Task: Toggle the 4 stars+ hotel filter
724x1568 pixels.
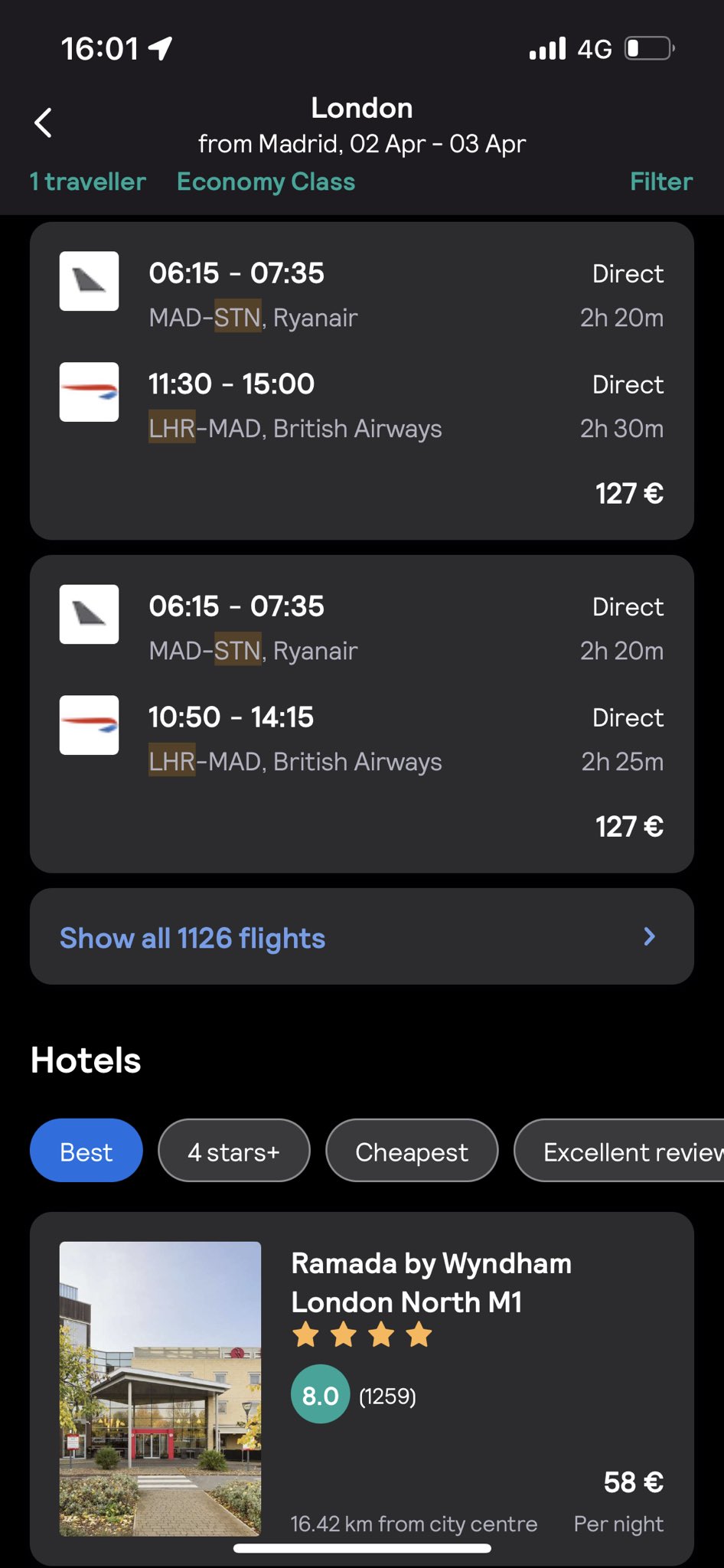Action: click(234, 1151)
